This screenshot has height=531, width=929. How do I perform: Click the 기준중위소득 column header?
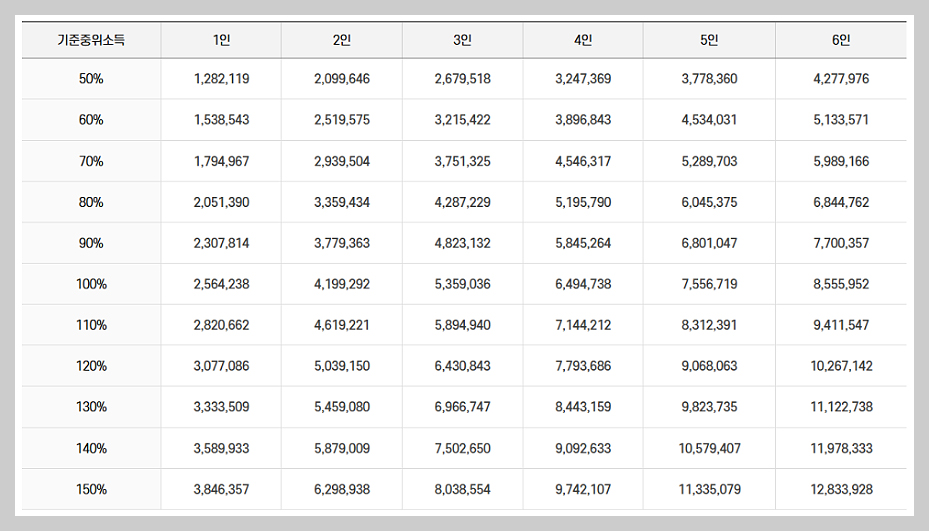(91, 40)
